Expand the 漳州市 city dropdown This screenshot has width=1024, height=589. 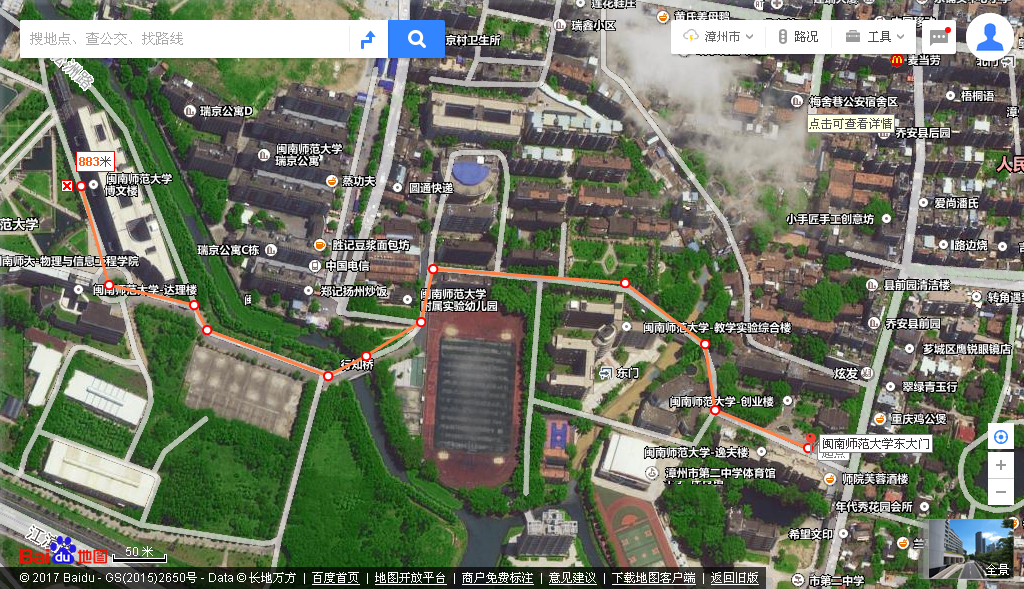(x=718, y=37)
